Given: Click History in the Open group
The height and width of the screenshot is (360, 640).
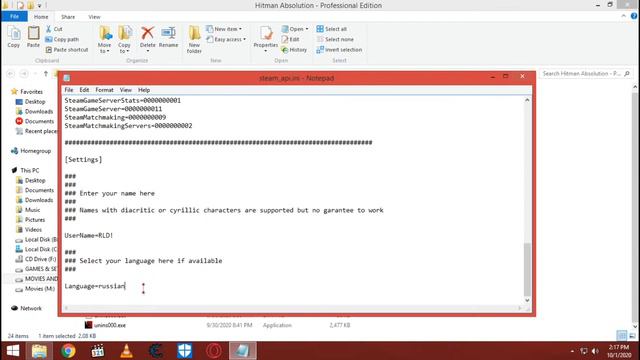Looking at the screenshot, I should (x=294, y=49).
